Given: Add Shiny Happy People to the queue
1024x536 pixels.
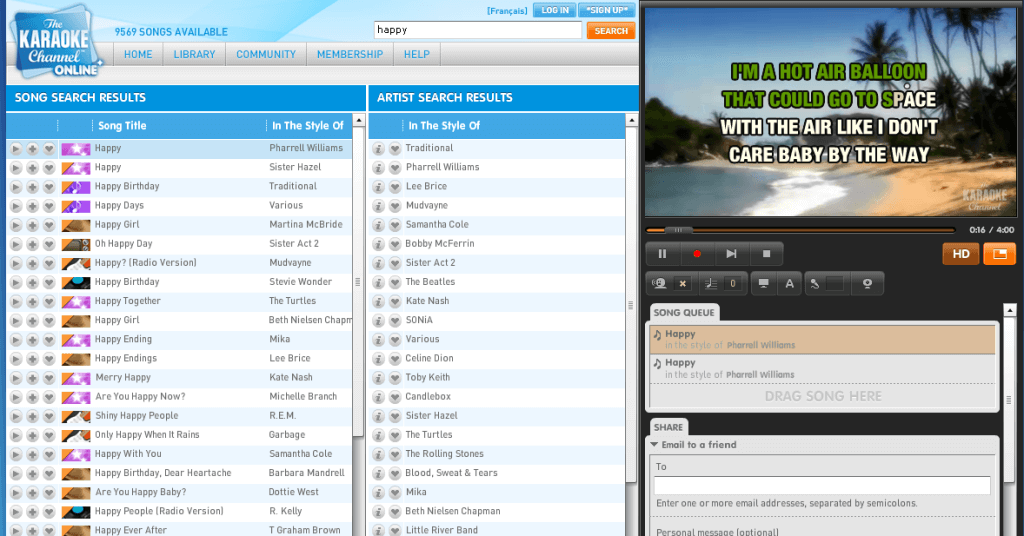Looking at the screenshot, I should [x=32, y=416].
